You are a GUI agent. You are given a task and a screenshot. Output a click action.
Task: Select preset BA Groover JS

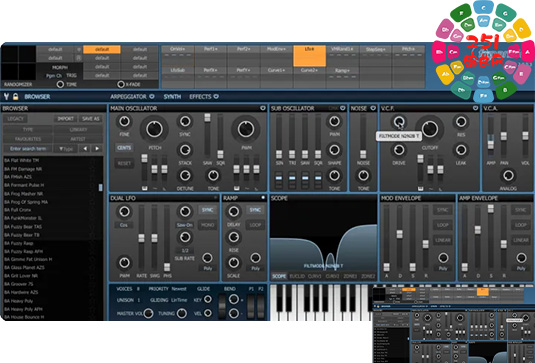coord(19,284)
